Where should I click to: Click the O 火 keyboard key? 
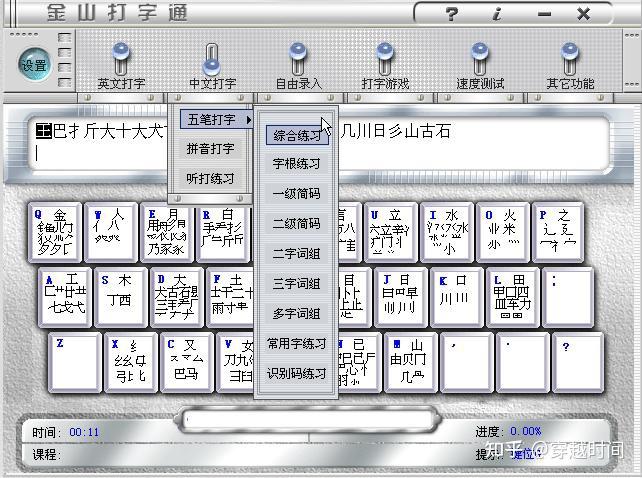(x=503, y=232)
